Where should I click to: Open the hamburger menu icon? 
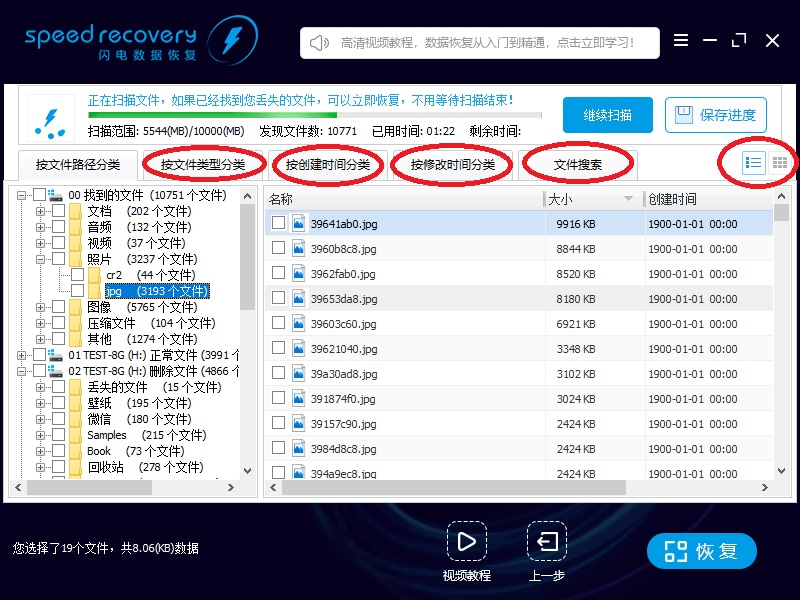[681, 41]
